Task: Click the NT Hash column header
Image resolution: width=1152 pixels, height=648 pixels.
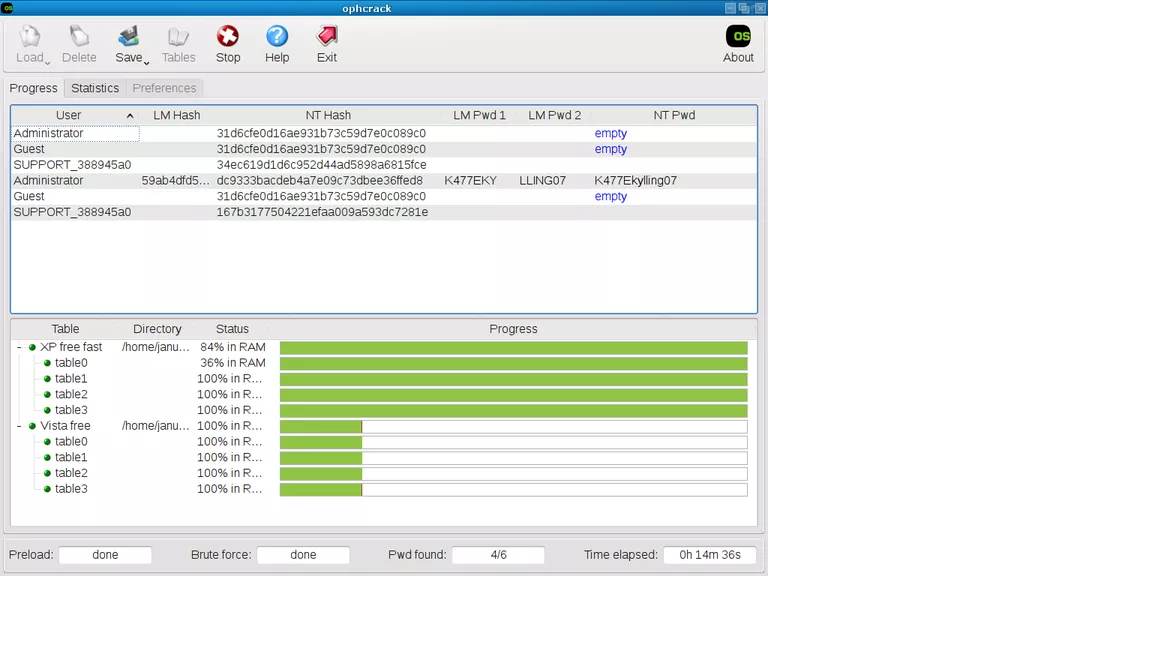Action: (328, 115)
